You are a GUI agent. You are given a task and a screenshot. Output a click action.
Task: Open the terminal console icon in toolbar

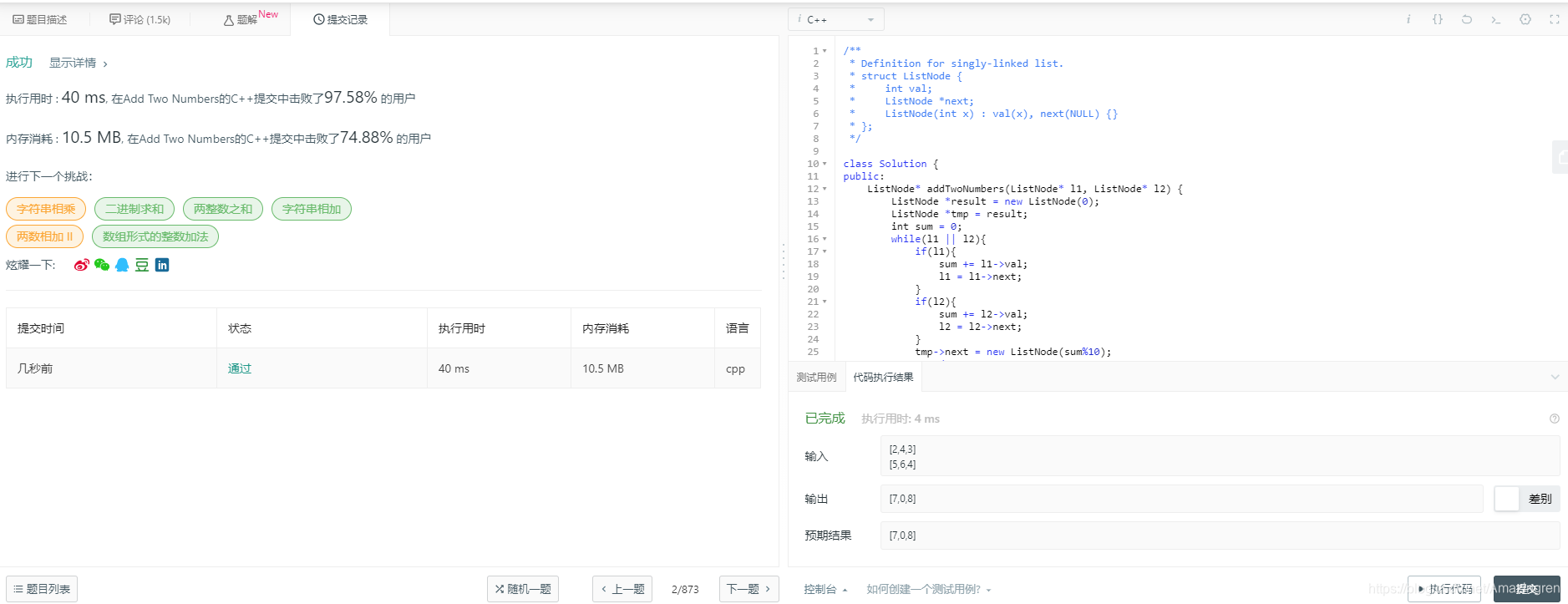click(1496, 19)
